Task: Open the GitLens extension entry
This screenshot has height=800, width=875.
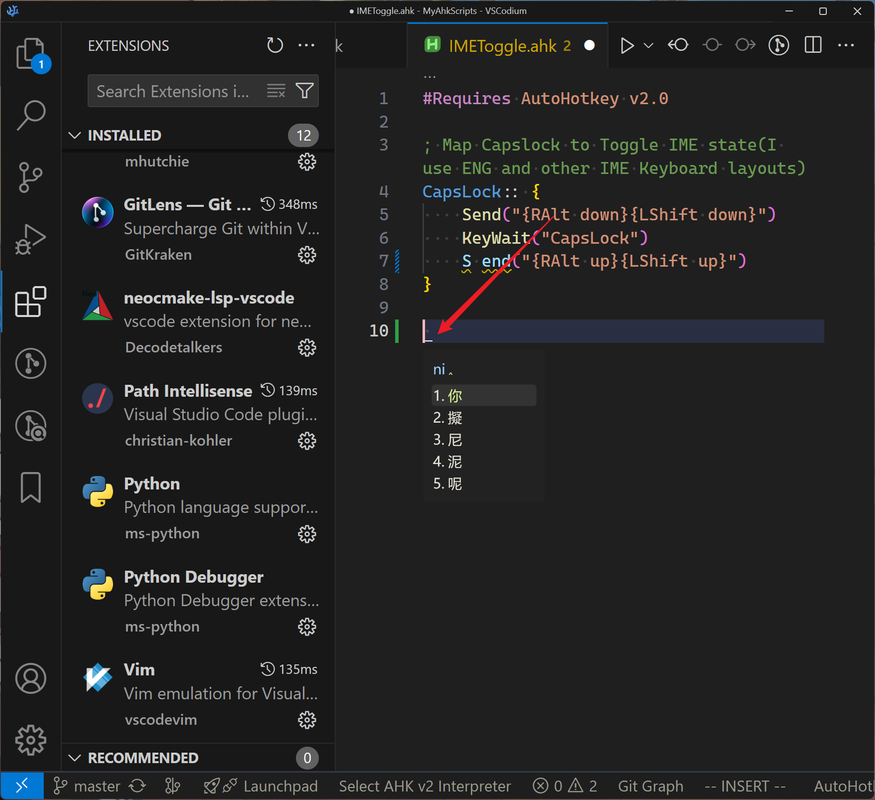Action: point(198,229)
